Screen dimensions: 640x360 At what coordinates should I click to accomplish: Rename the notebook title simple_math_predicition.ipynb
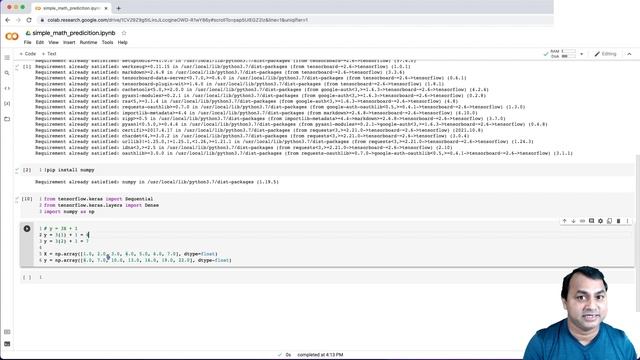point(74,33)
